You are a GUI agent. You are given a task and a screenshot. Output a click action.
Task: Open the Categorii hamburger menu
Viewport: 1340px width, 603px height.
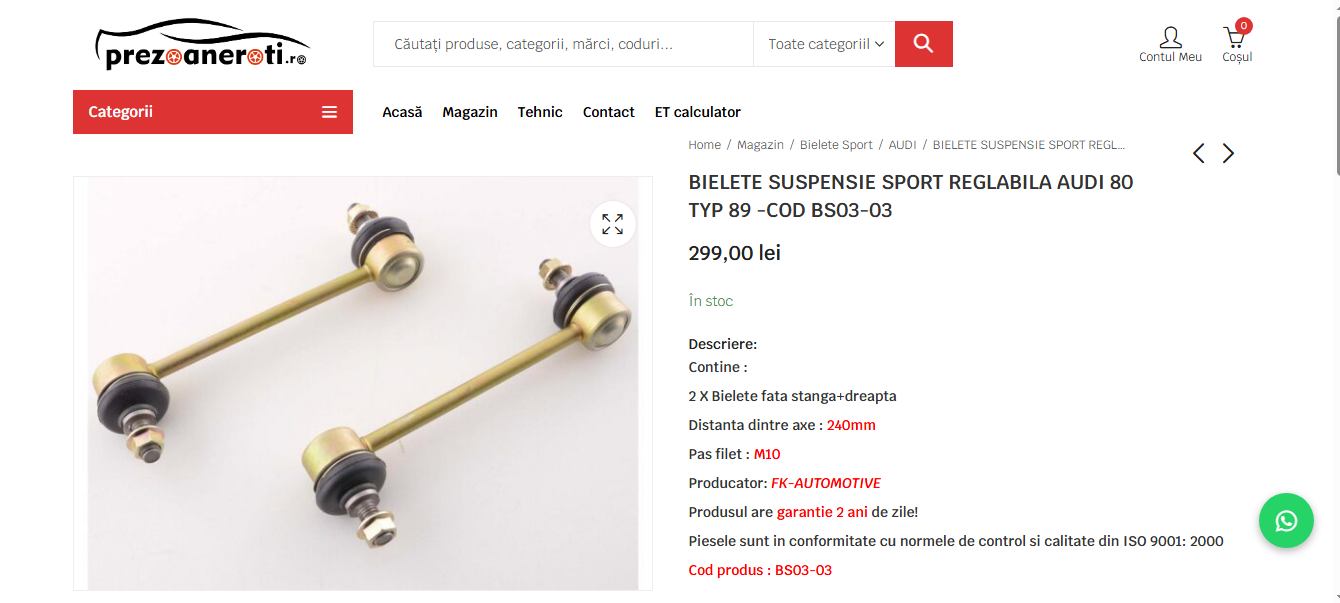[x=213, y=112]
